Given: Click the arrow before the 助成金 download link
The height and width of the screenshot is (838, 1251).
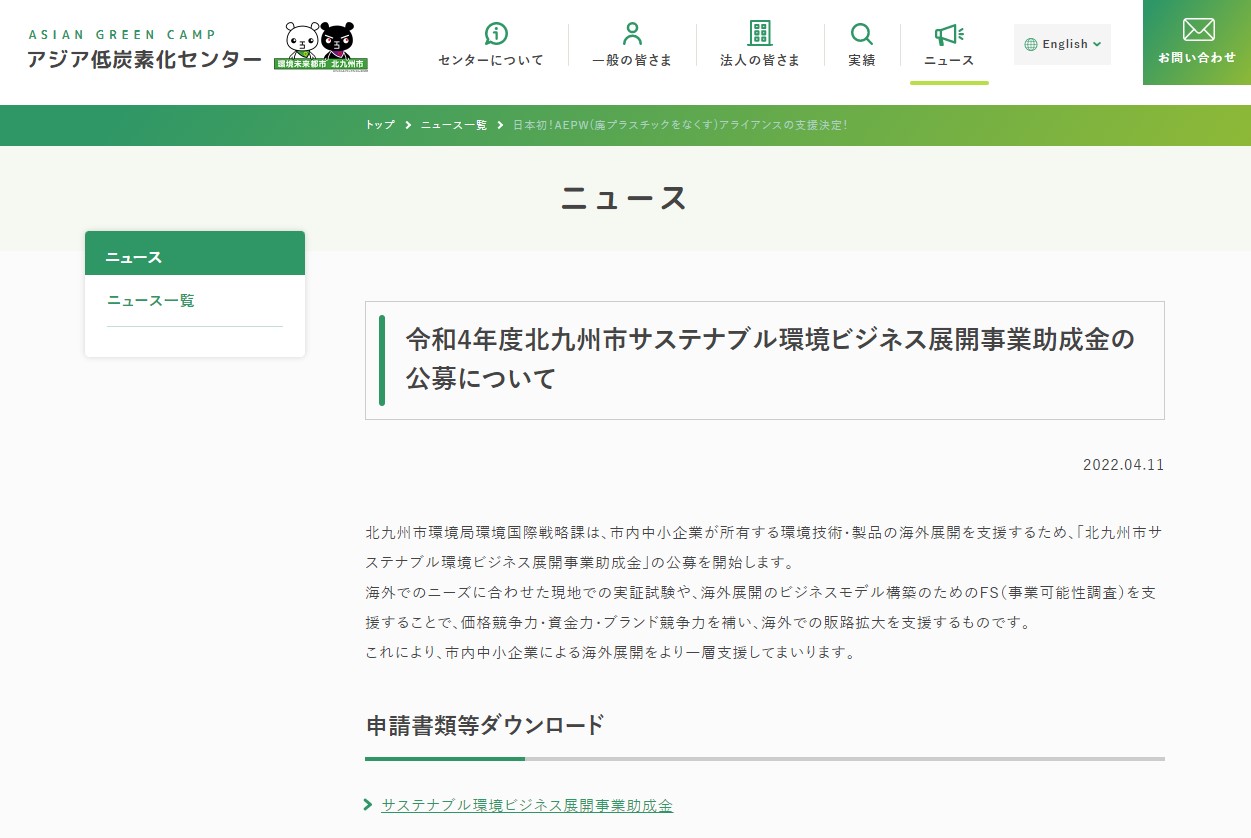Looking at the screenshot, I should (x=369, y=805).
